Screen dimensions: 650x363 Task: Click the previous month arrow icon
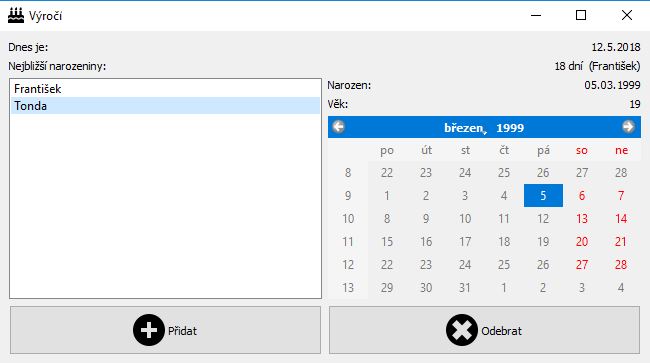(339, 127)
